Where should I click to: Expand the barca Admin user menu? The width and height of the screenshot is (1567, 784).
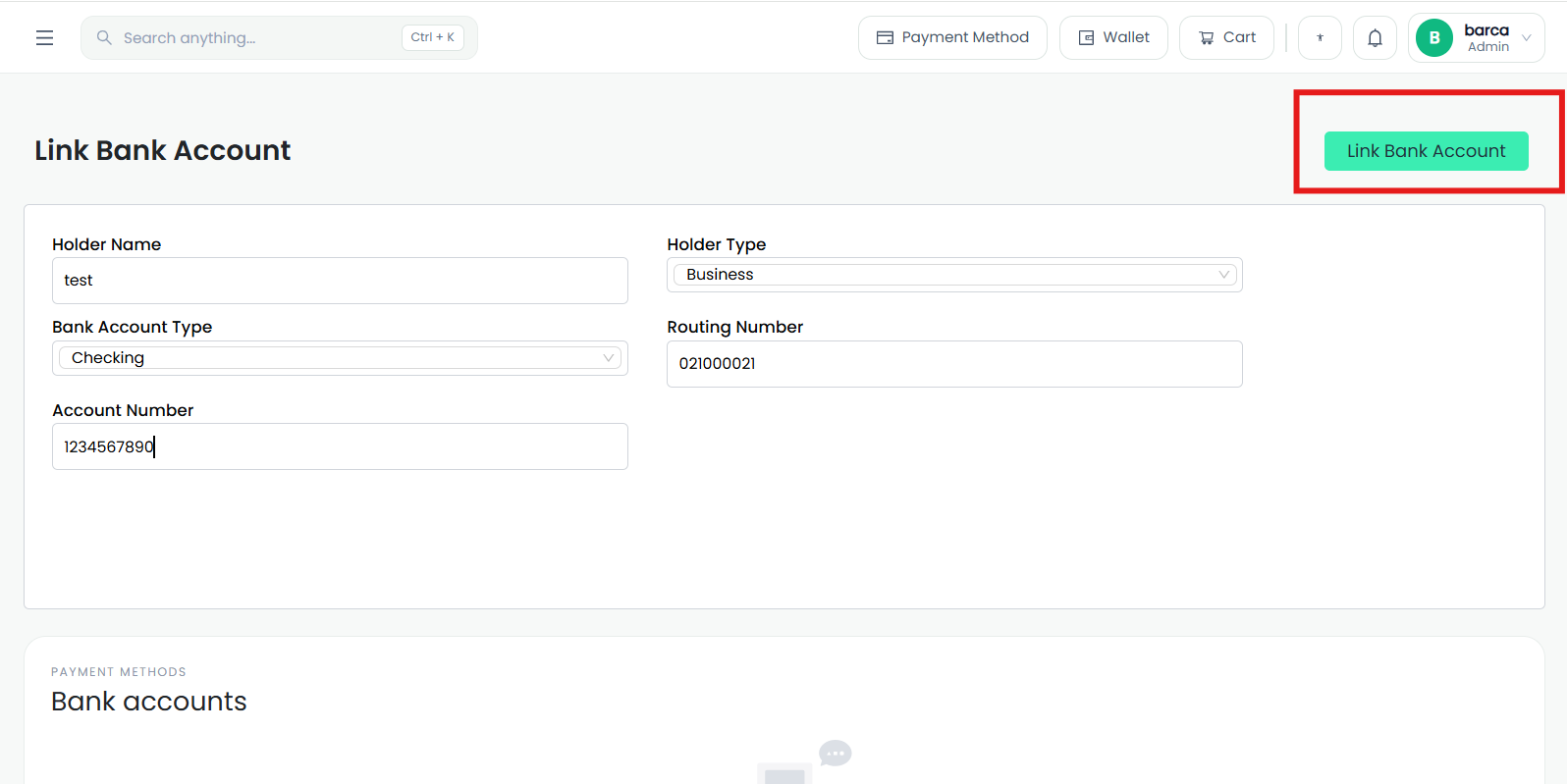coord(1476,38)
